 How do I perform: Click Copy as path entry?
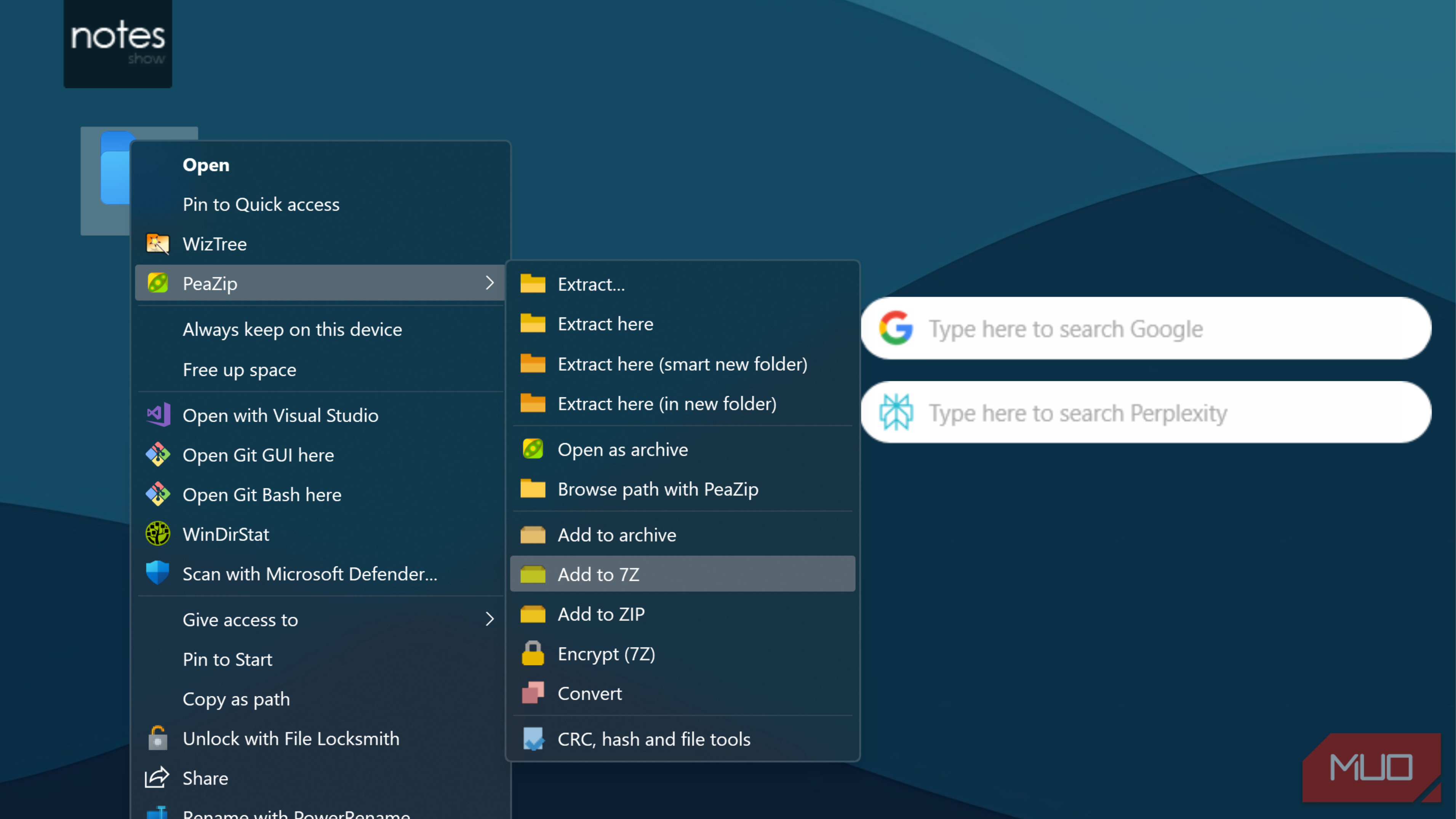tap(236, 699)
